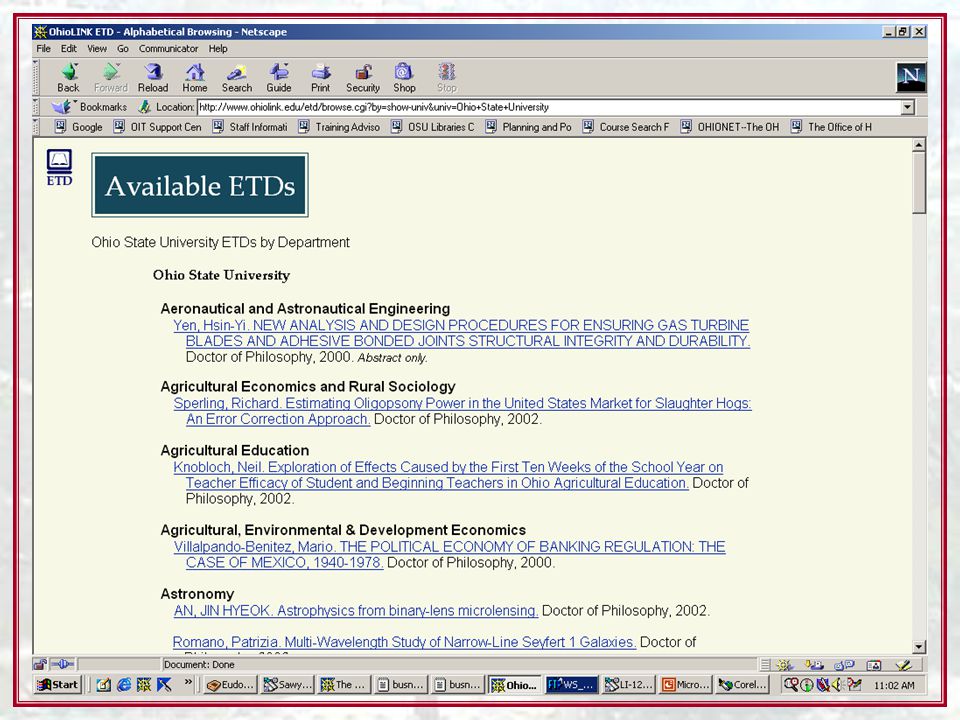Open Training Adviso bookmark
960x720 pixels.
339,127
